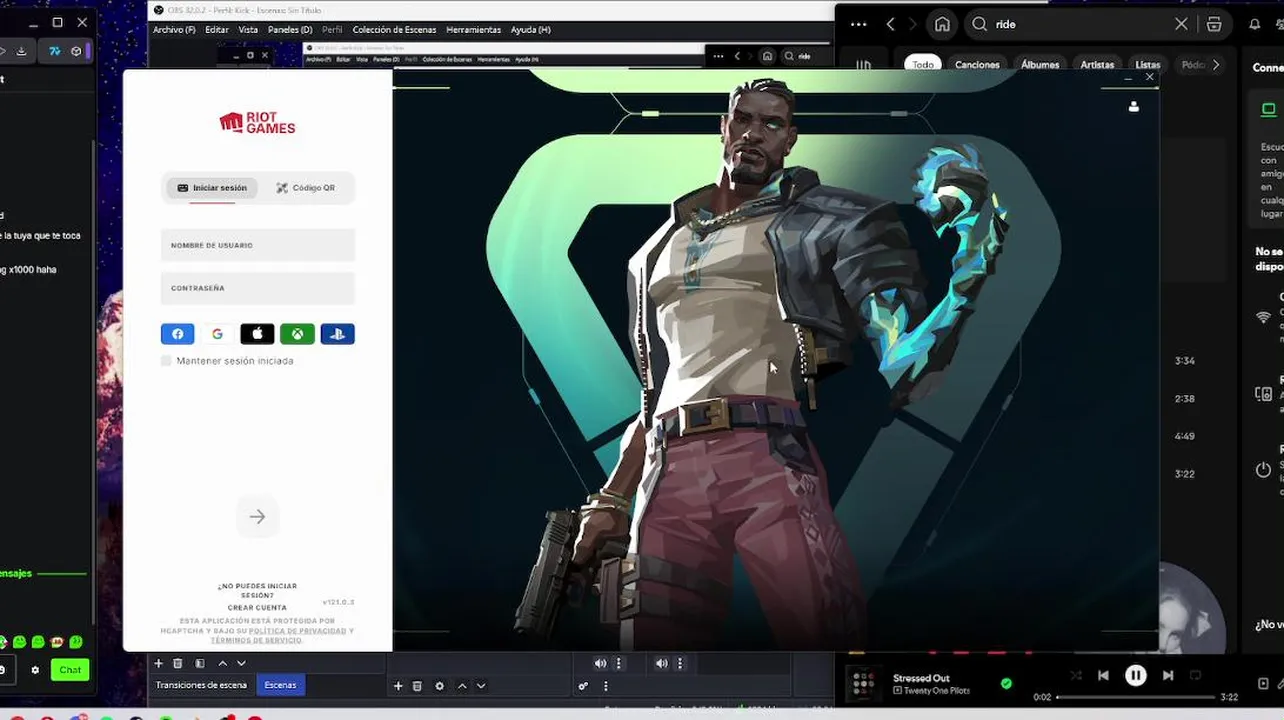Click the login arrow submit button
The height and width of the screenshot is (720, 1284).
[x=257, y=517]
